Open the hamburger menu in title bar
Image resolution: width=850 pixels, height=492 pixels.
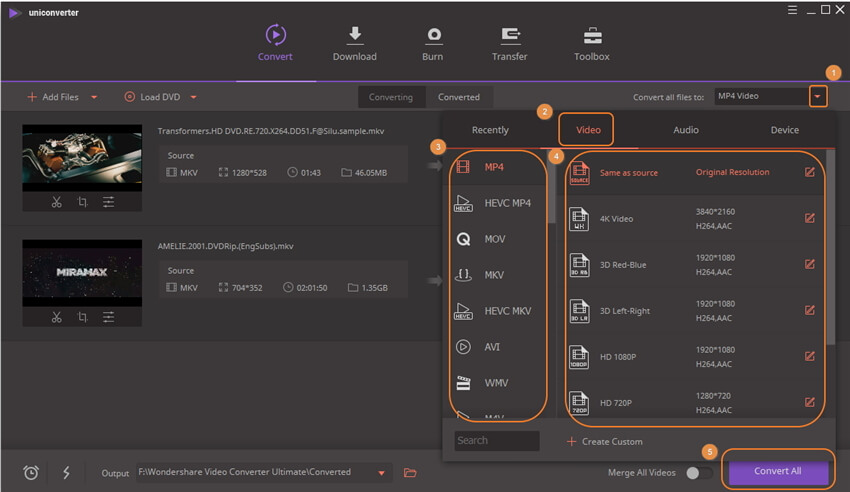point(792,10)
